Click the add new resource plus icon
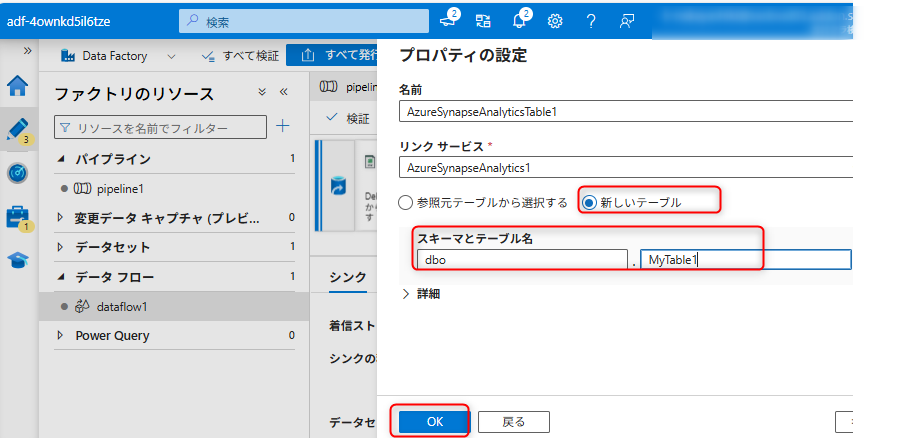This screenshot has width=909, height=438. click(282, 126)
